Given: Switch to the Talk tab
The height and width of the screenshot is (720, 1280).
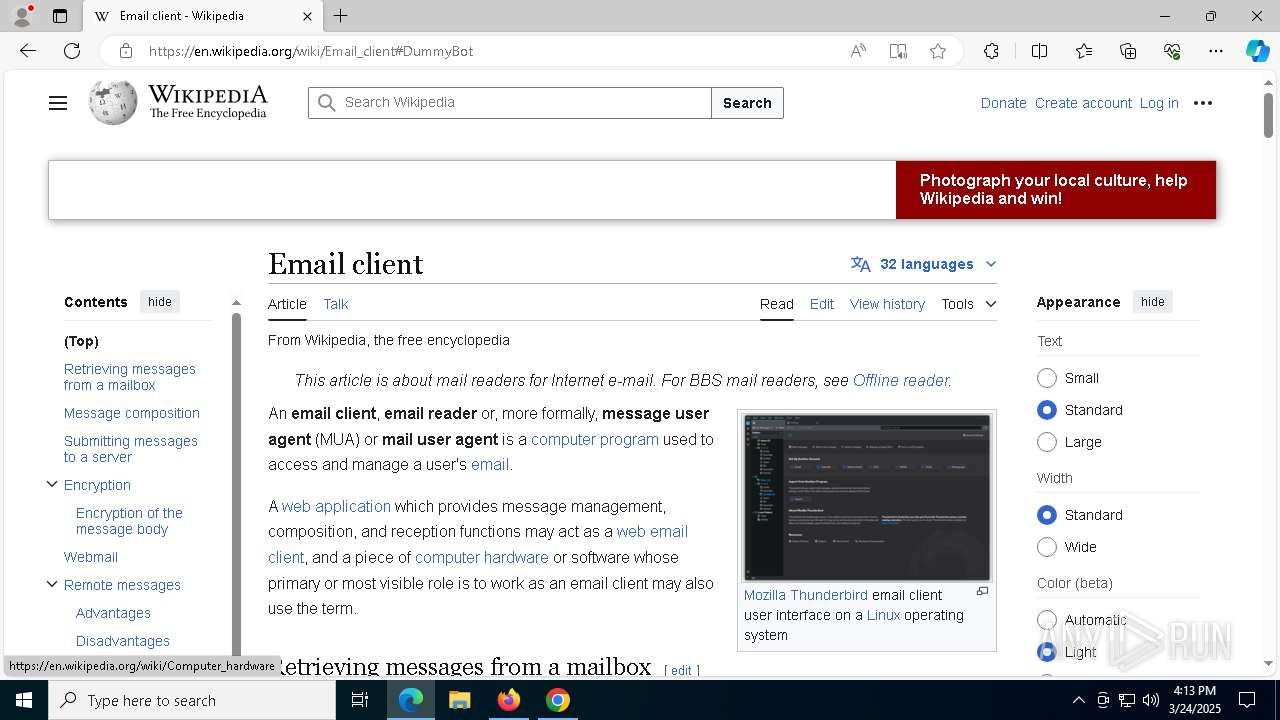Looking at the screenshot, I should [336, 304].
